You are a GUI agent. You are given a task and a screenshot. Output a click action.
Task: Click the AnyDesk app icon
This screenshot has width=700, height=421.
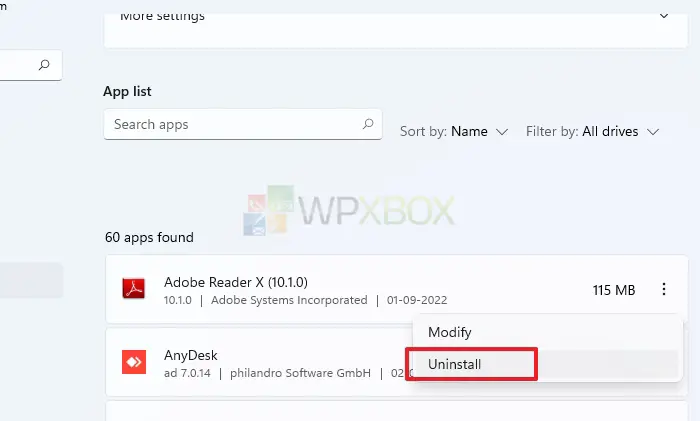[133, 362]
